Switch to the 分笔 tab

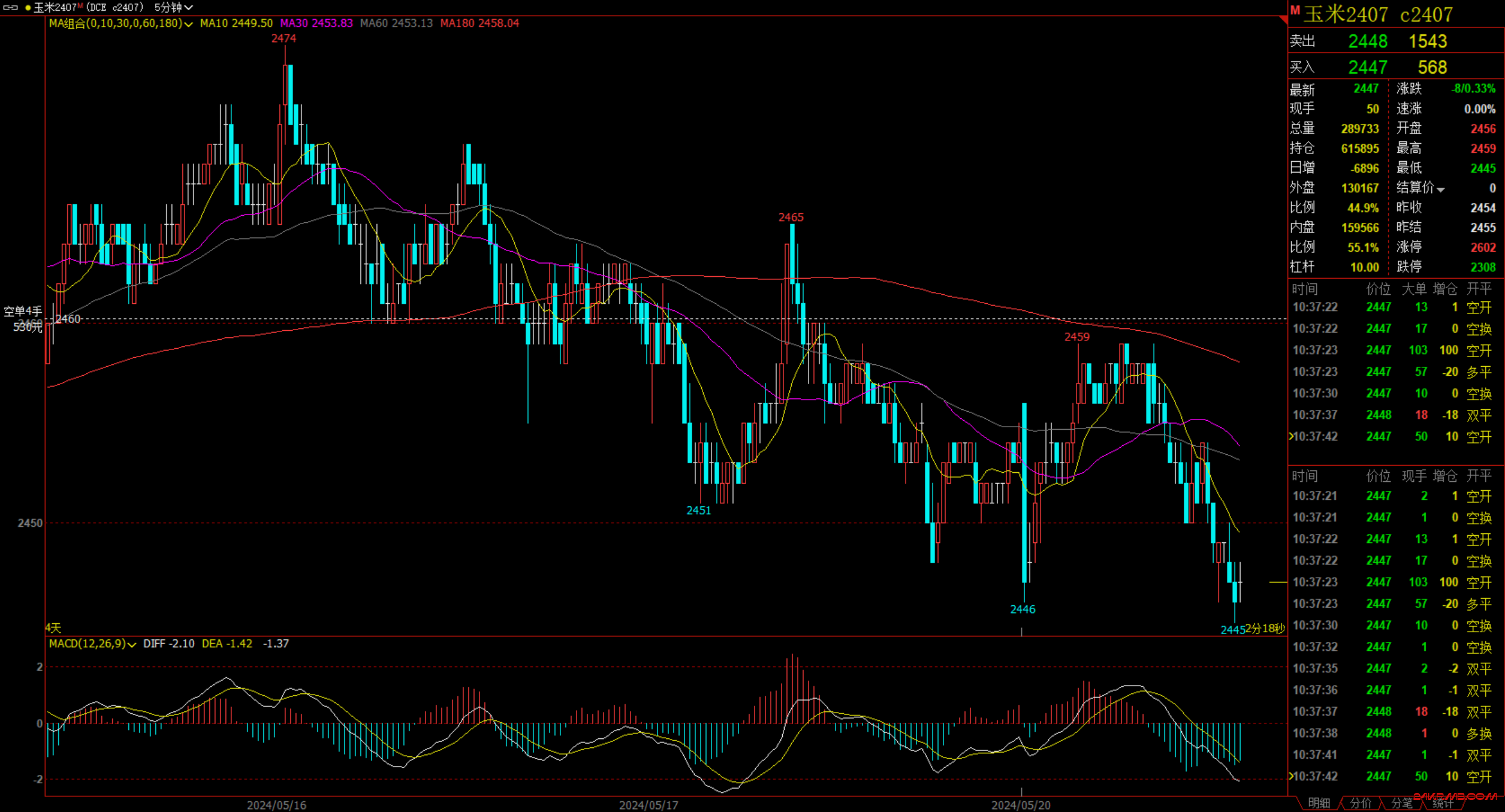[x=1401, y=803]
